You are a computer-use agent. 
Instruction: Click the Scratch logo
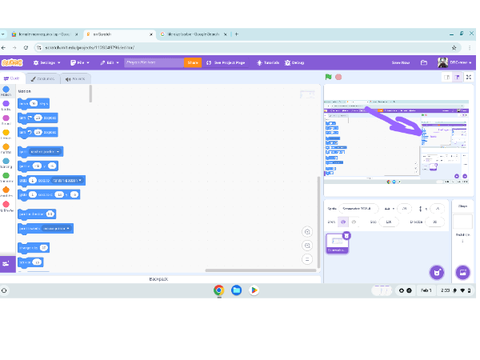coord(12,62)
